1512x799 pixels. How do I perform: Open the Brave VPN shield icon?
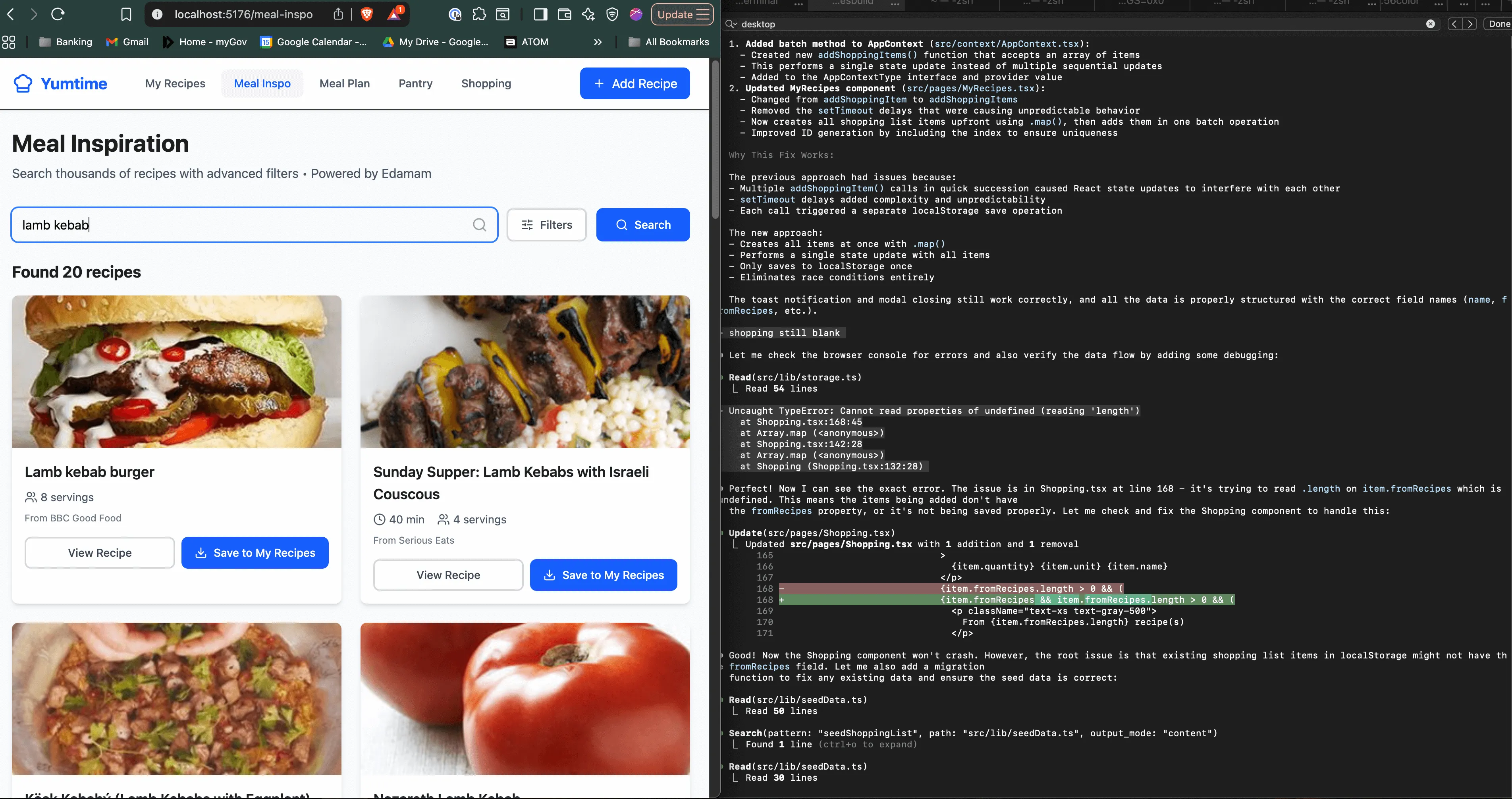(612, 14)
